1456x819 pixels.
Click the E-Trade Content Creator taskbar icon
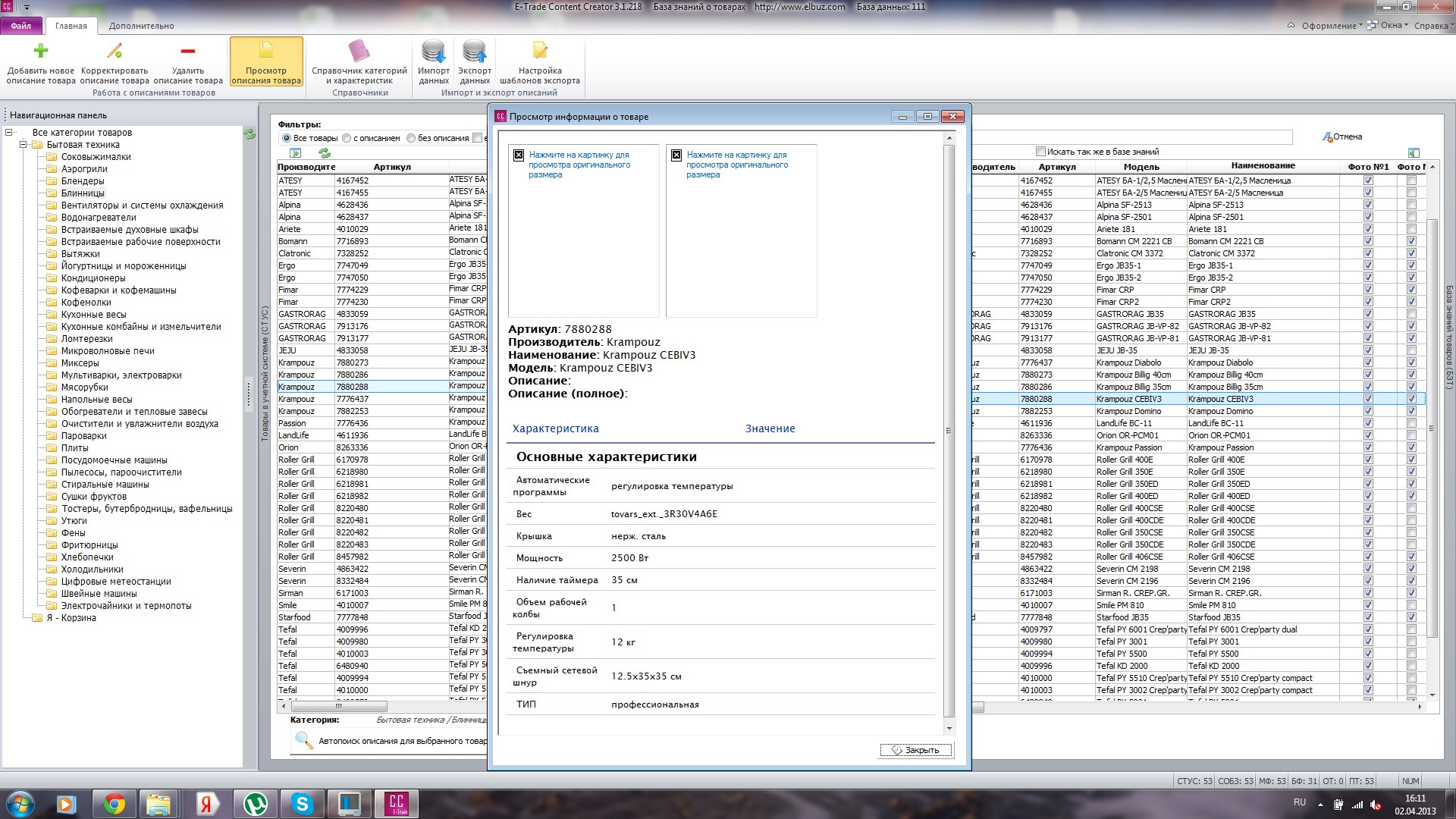(x=397, y=804)
